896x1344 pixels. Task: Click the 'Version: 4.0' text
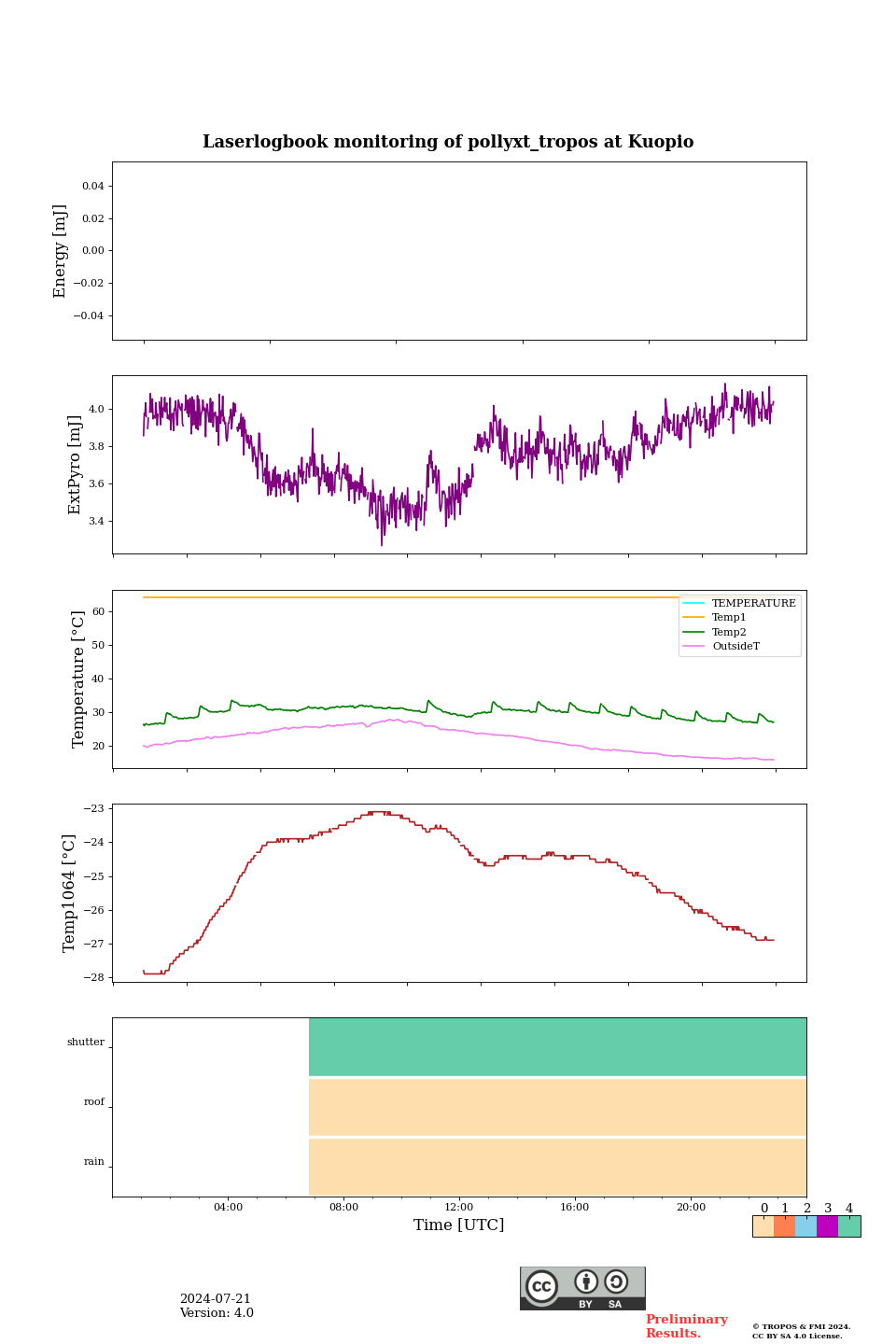pos(217,1313)
